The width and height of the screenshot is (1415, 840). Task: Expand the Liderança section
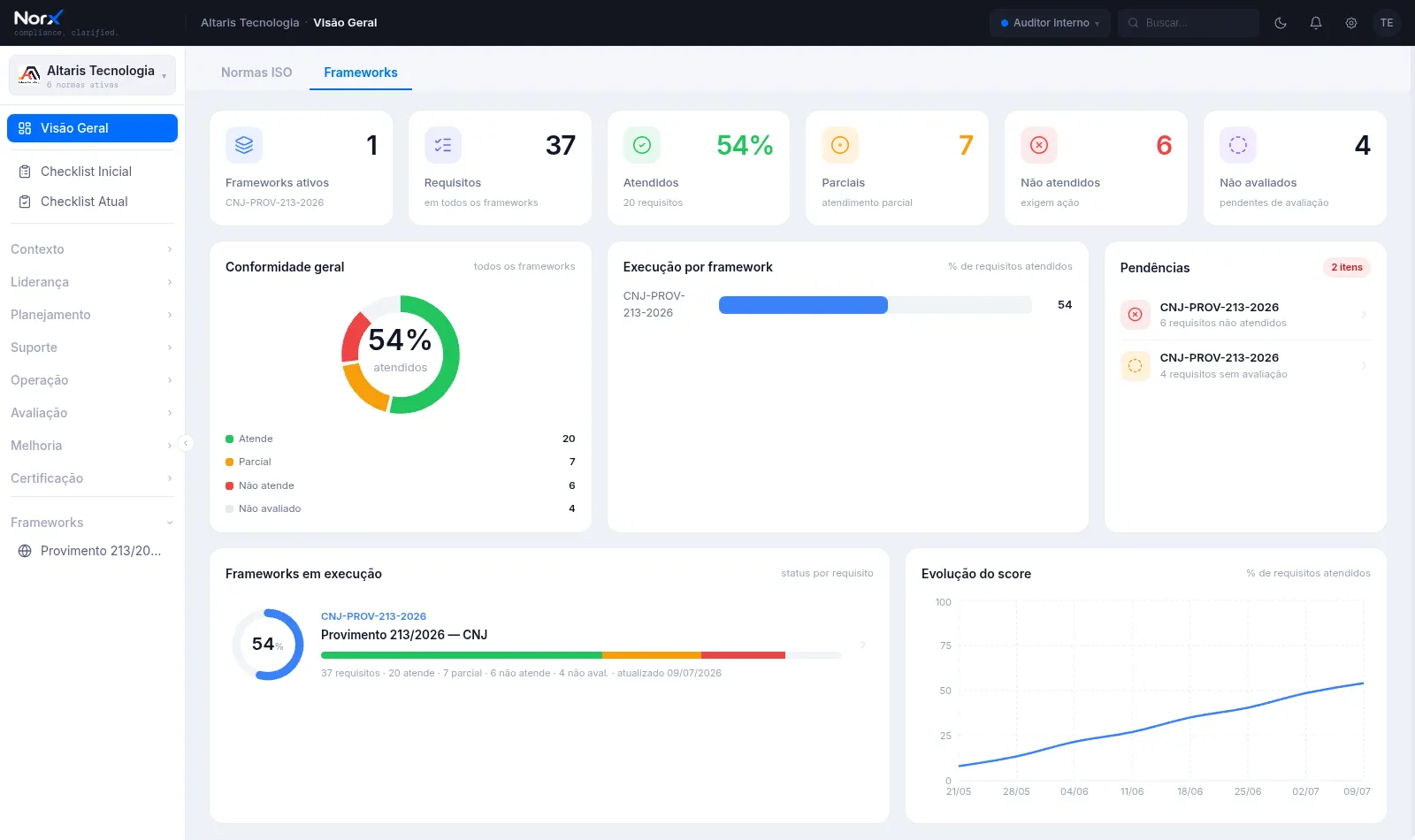coord(92,282)
